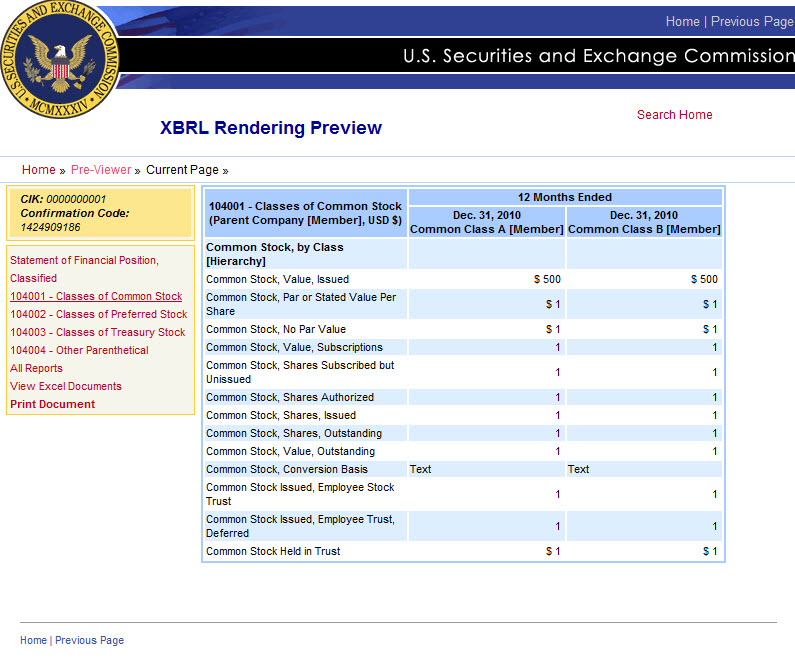
Task: Select Conversion Basis Text under Class B
Action: tap(578, 469)
